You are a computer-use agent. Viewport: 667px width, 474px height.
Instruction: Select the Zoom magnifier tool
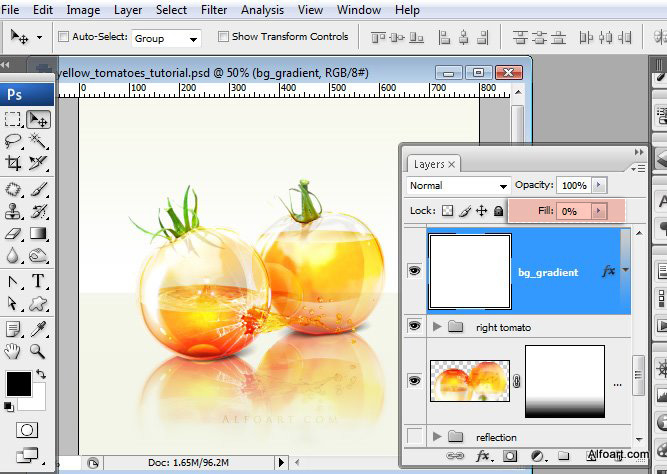coord(37,351)
